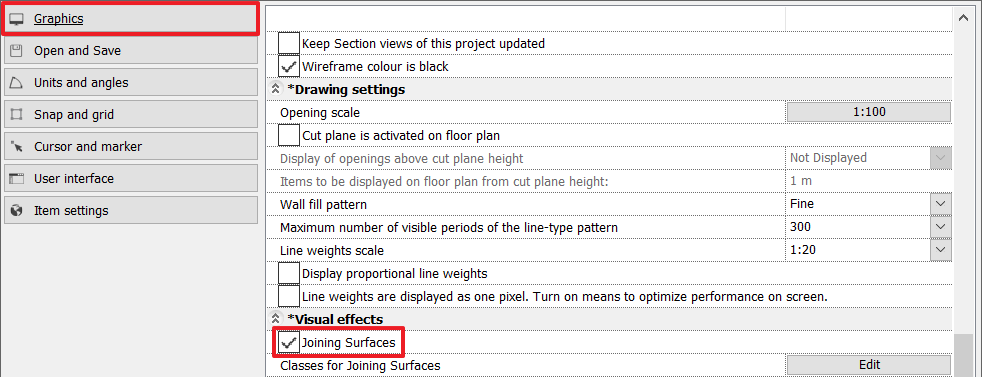Click the Graphics monitor icon
Image resolution: width=982 pixels, height=377 pixels.
pos(17,19)
